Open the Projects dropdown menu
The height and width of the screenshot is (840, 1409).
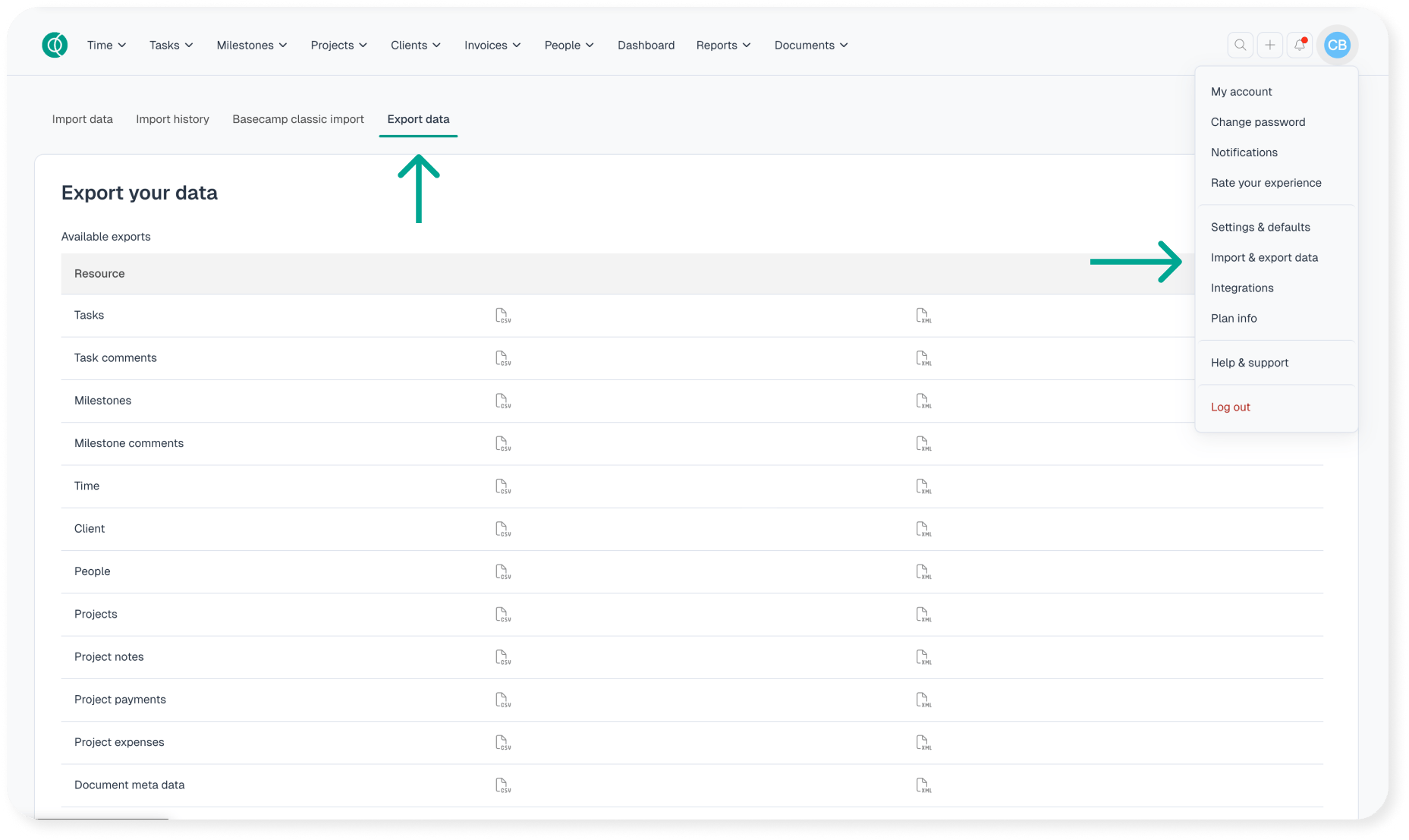pyautogui.click(x=338, y=46)
